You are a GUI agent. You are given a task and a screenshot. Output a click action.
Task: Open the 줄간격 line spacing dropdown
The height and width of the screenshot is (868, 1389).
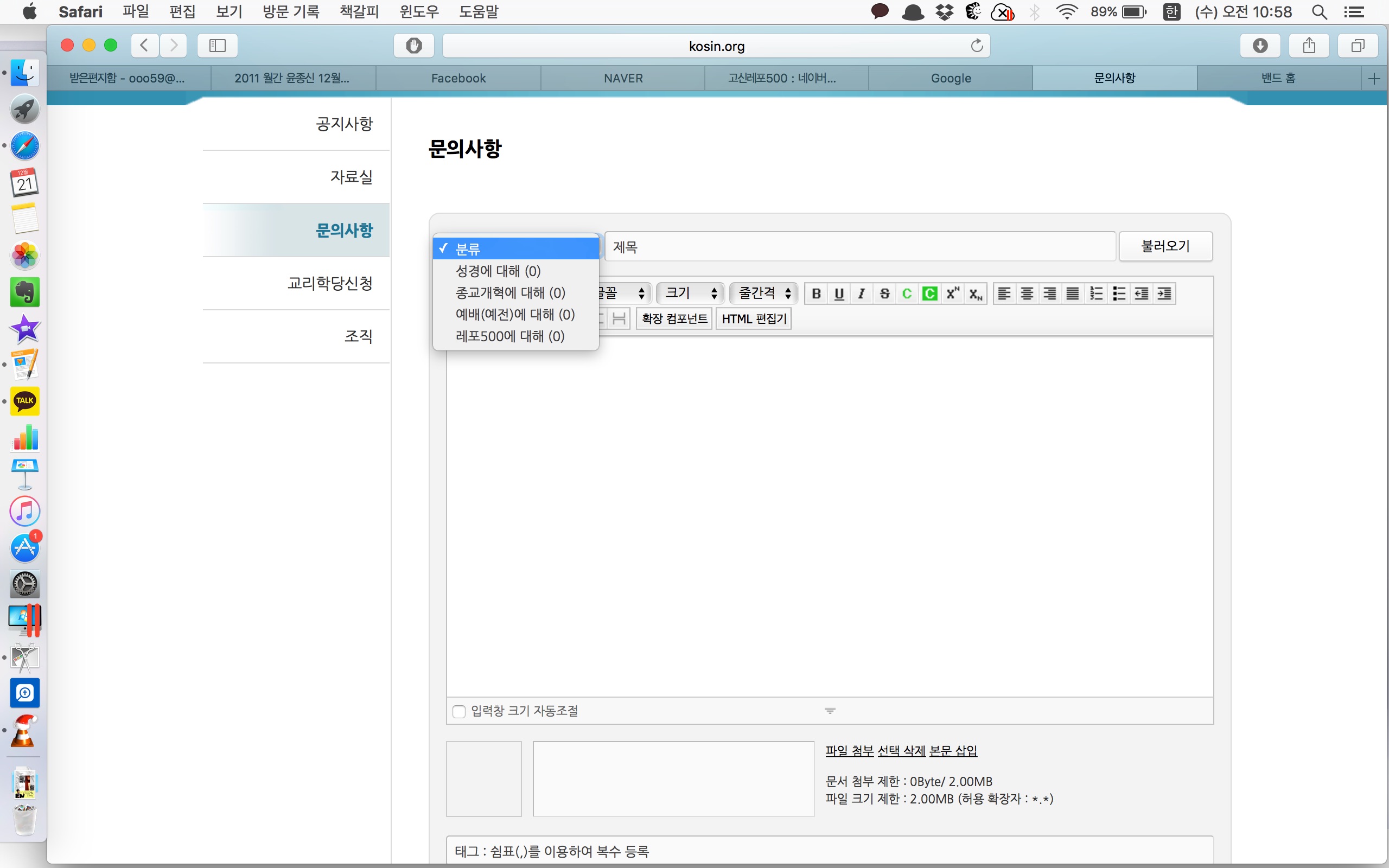click(764, 293)
